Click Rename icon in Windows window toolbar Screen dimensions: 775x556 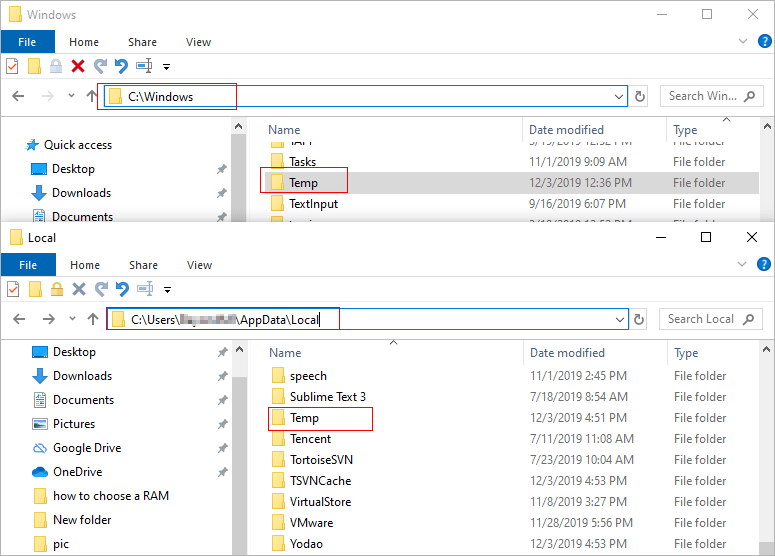pyautogui.click(x=144, y=66)
